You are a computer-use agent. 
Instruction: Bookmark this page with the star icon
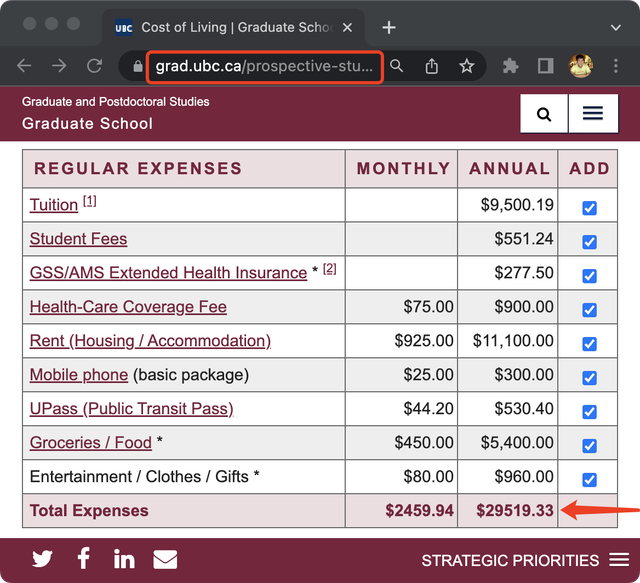[467, 66]
